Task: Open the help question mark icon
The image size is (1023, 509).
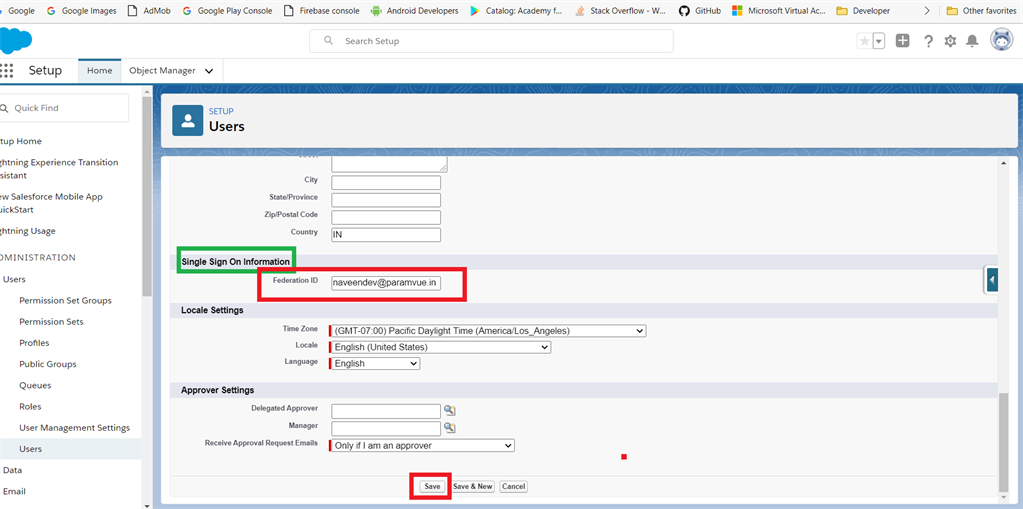Action: pyautogui.click(x=928, y=41)
